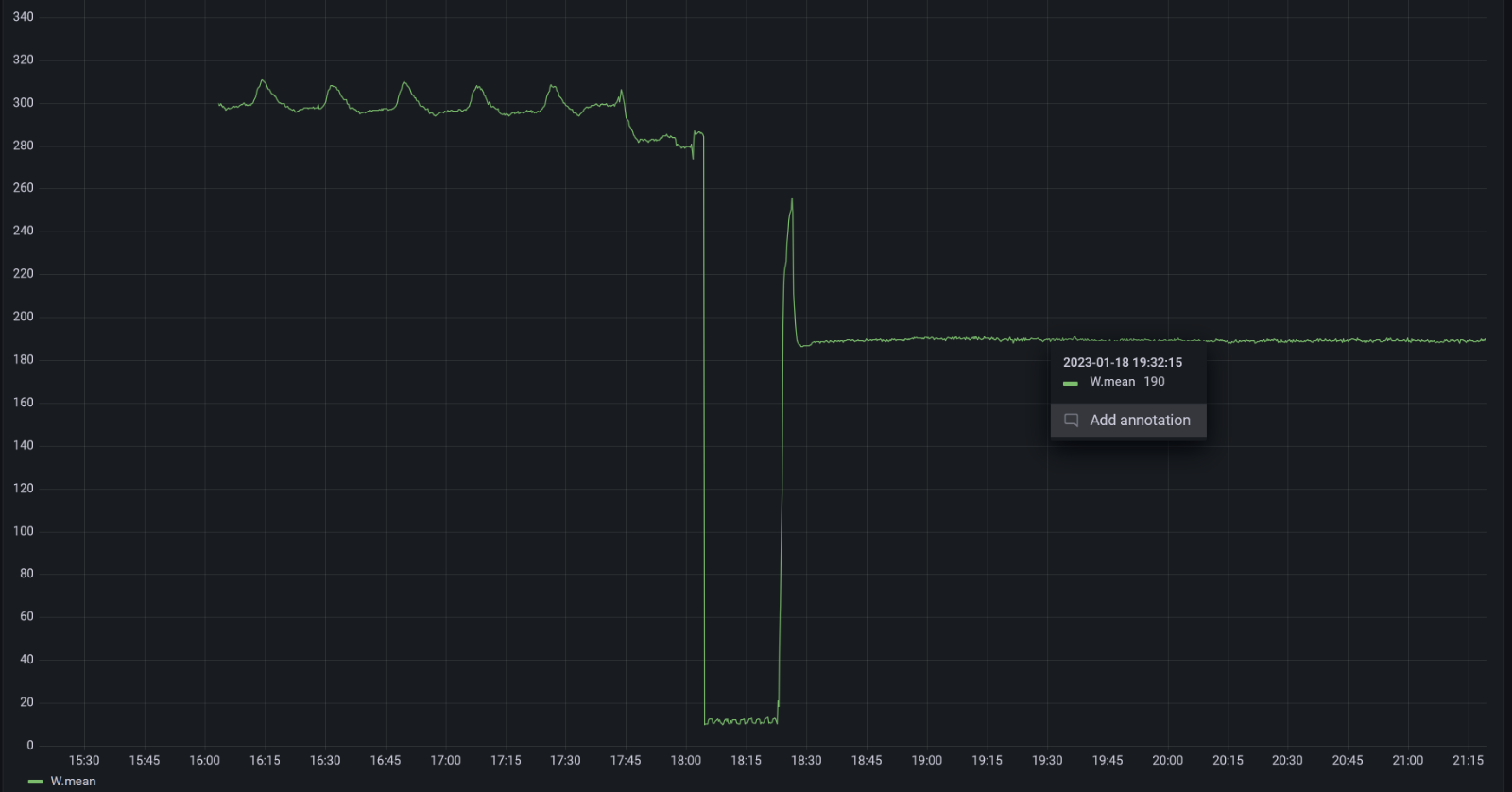Click the Add annotation menu entry
This screenshot has height=792, width=1512.
coord(1128,421)
